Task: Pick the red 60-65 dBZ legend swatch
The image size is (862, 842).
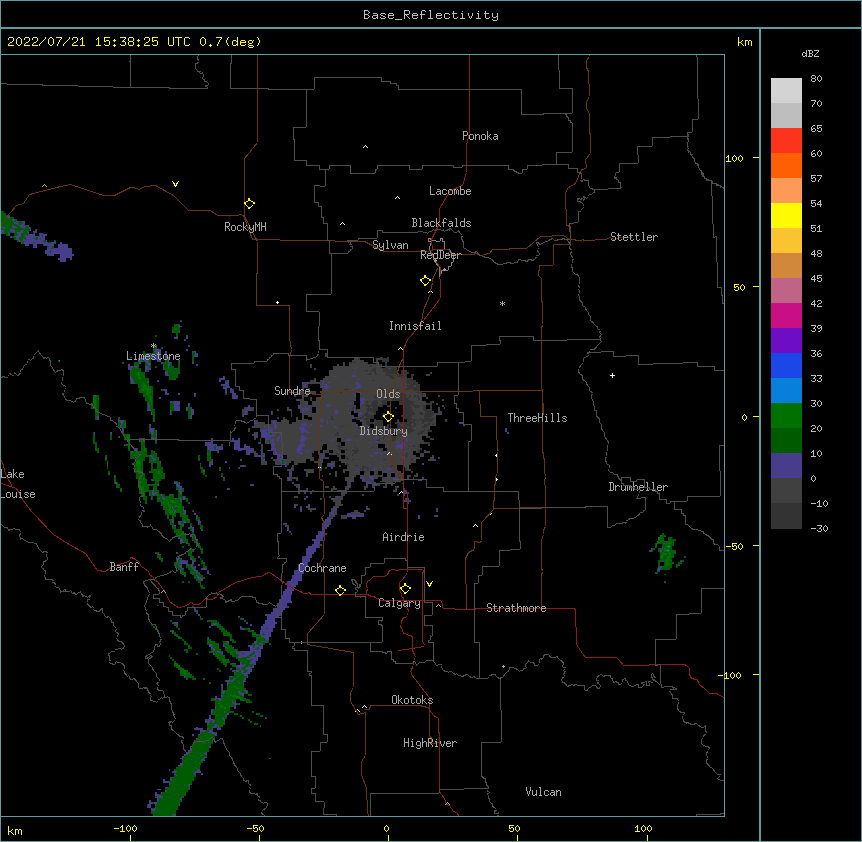Action: tap(786, 141)
